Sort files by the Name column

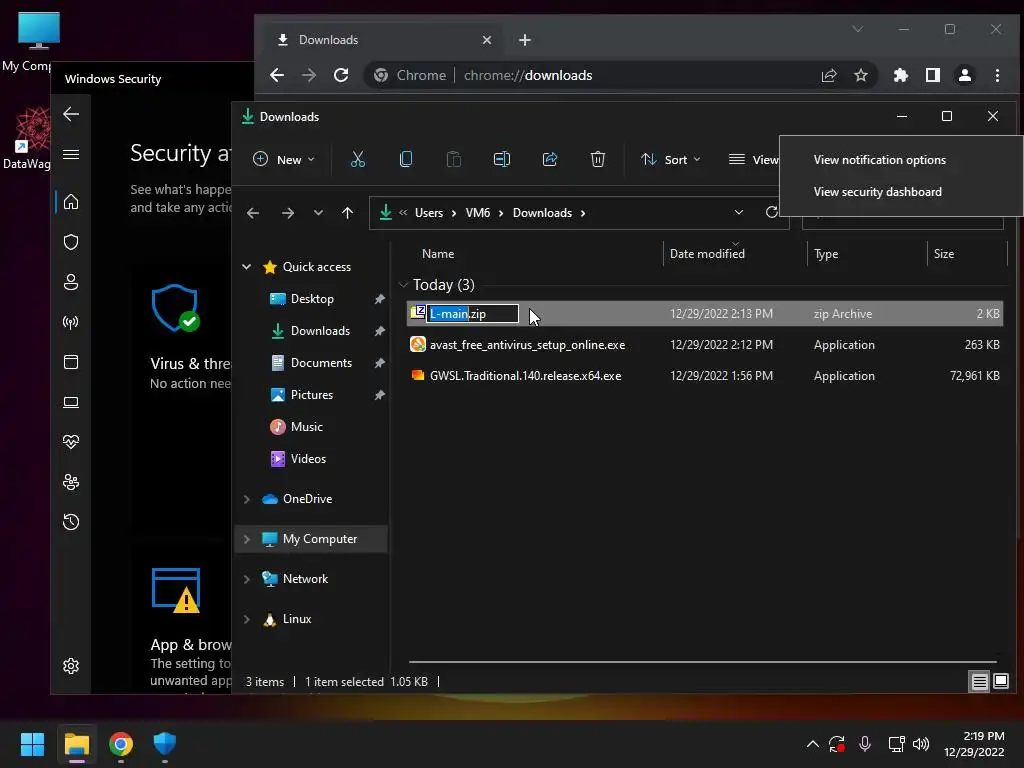pyautogui.click(x=438, y=254)
